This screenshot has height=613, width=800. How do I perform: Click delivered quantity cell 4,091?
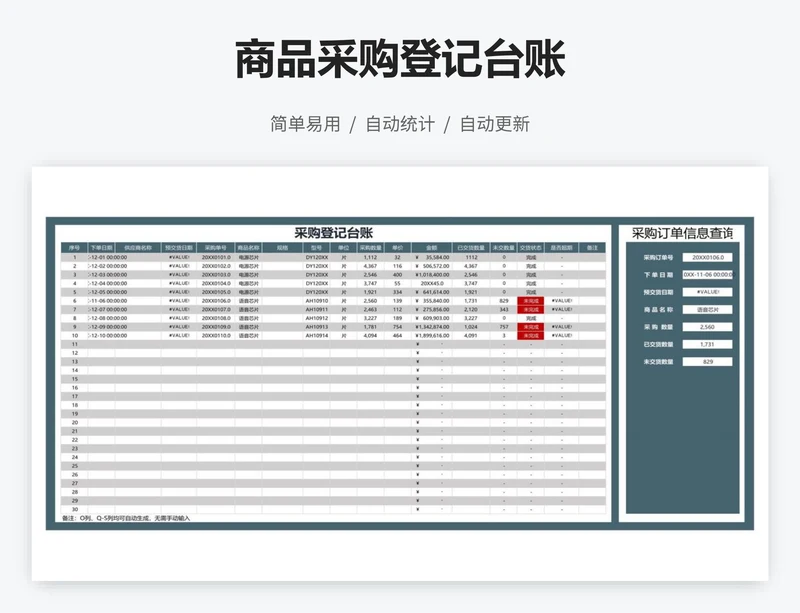point(471,336)
